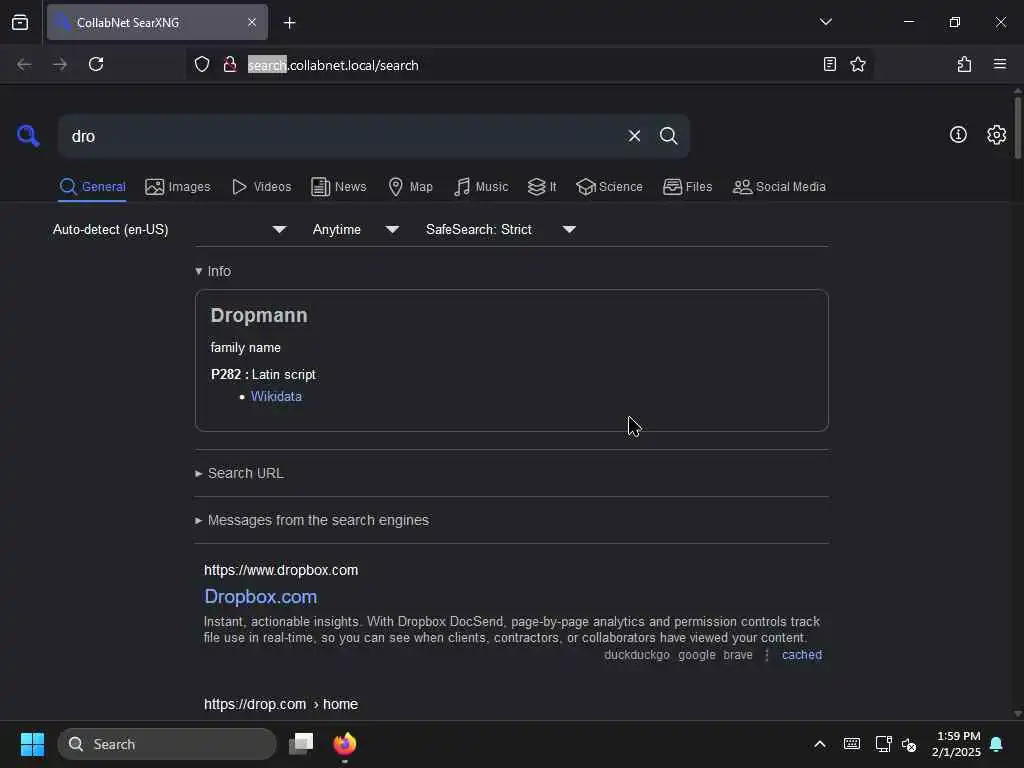Open the muted volume tray icon
Viewport: 1024px width, 768px height.
pyautogui.click(x=909, y=744)
